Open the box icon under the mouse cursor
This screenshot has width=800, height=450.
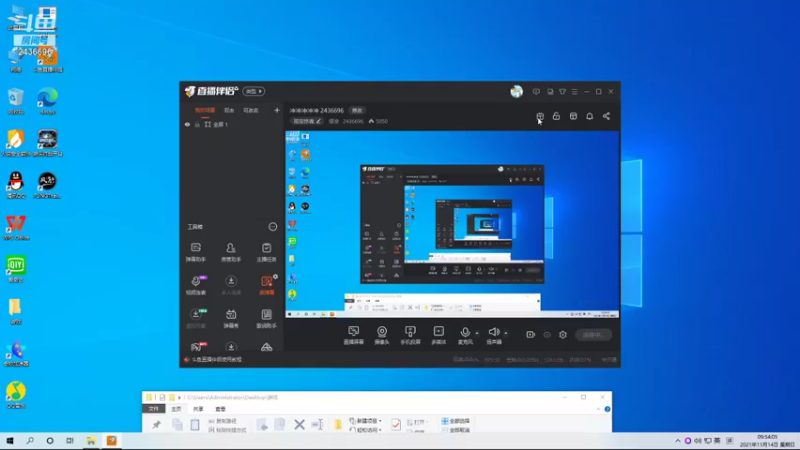[540, 116]
